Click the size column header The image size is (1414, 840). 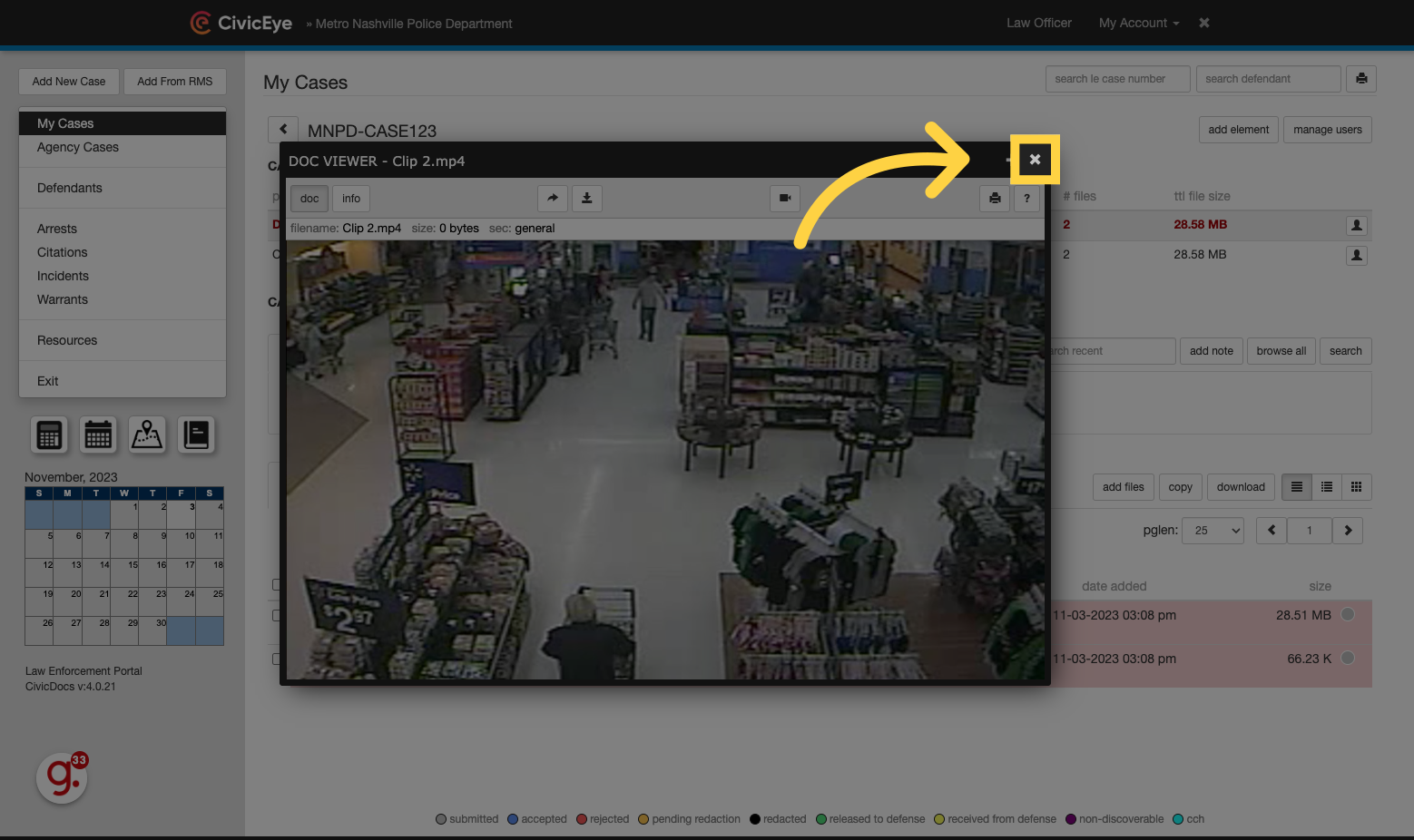(1321, 586)
